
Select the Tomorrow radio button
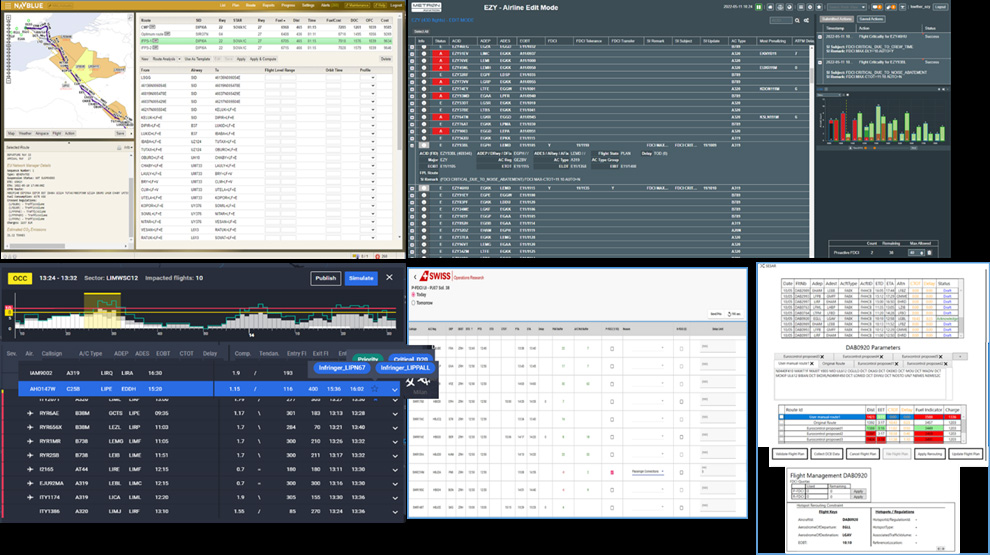click(414, 303)
